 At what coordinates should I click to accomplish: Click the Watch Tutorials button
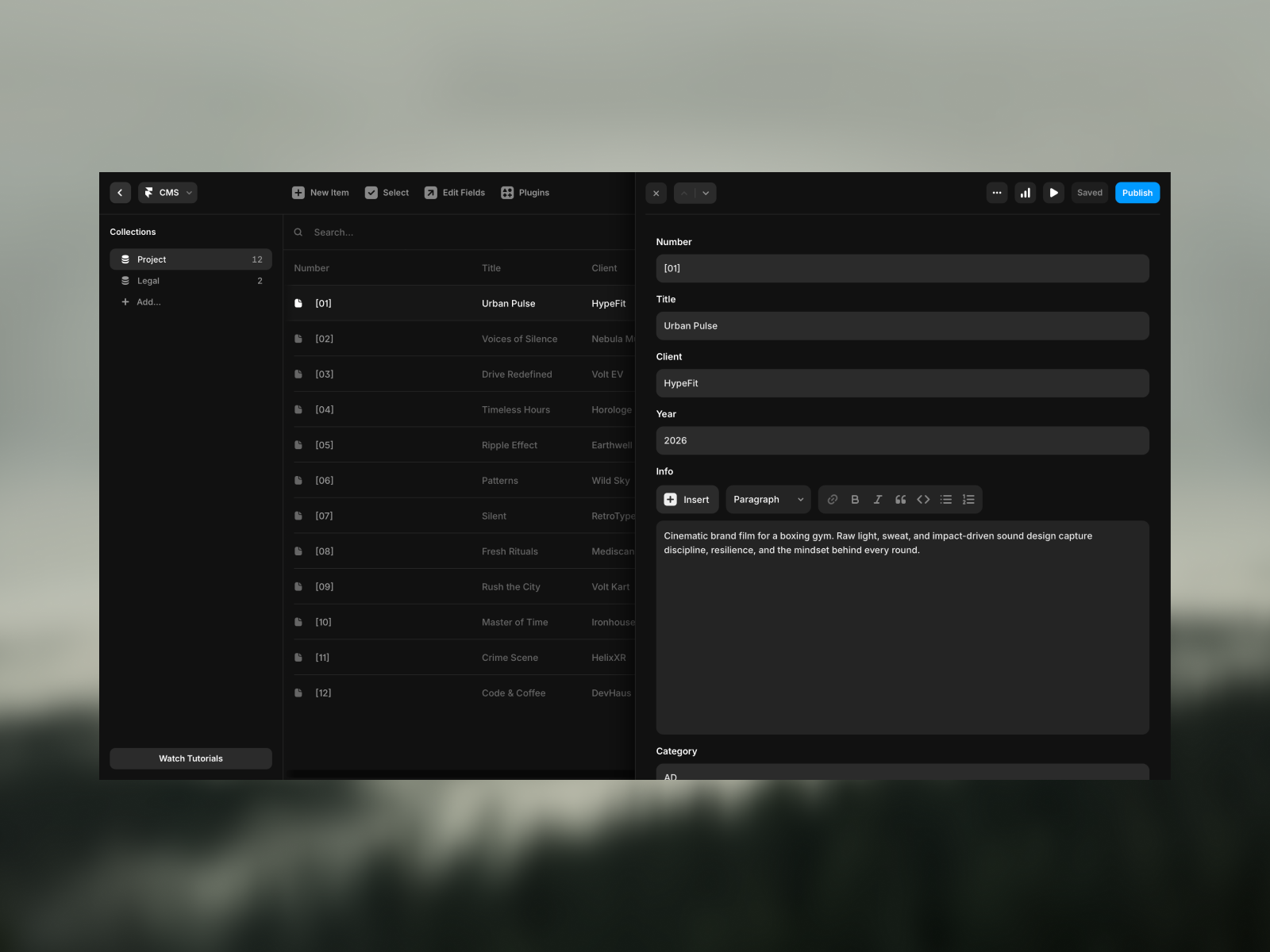tap(190, 758)
